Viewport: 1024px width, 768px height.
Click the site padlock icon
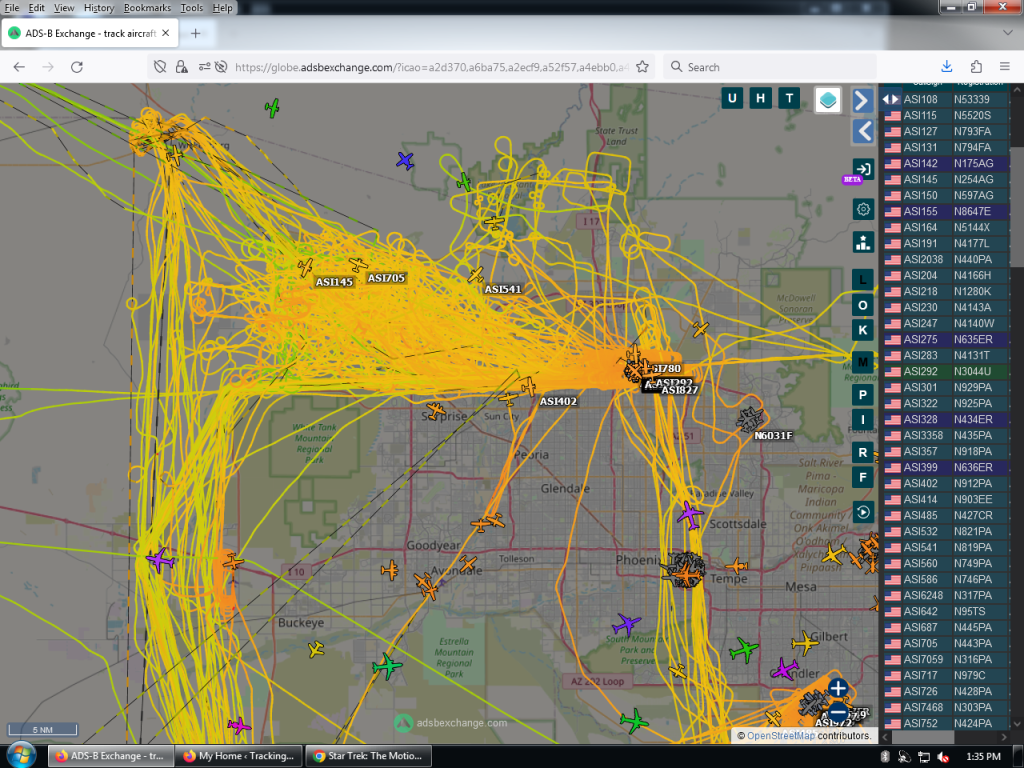(x=182, y=67)
